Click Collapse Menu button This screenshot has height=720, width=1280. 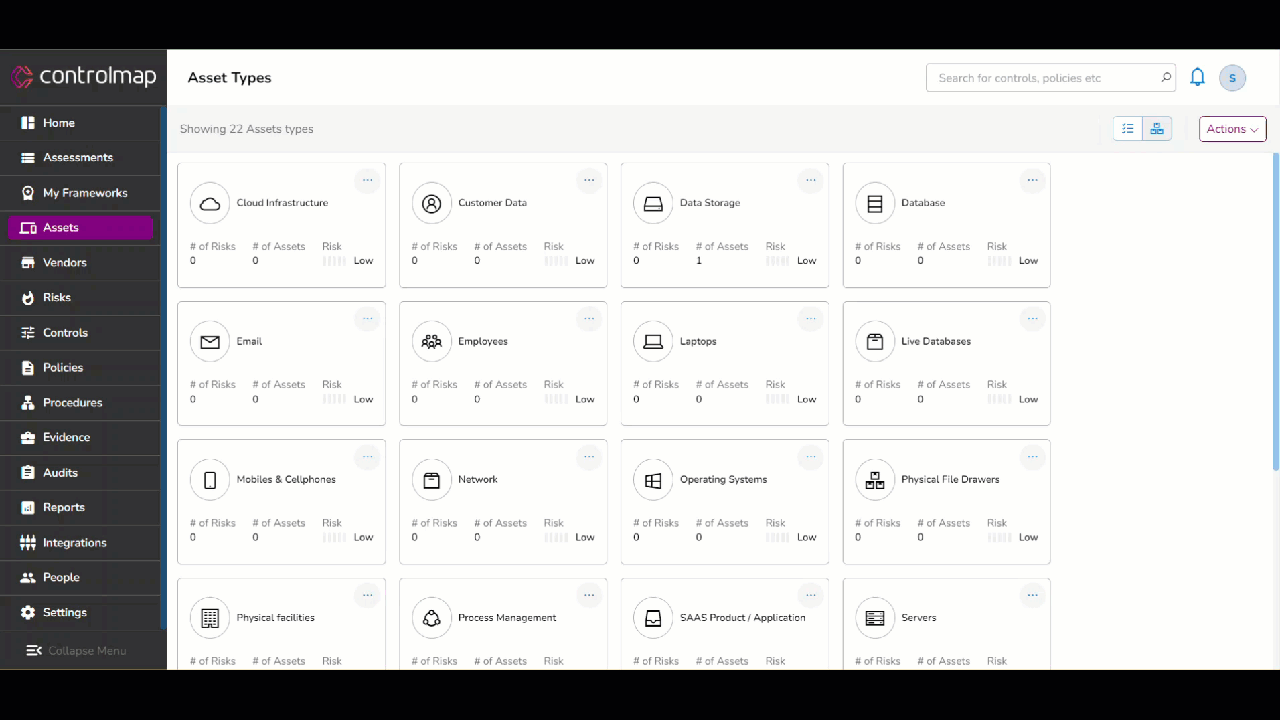[76, 651]
